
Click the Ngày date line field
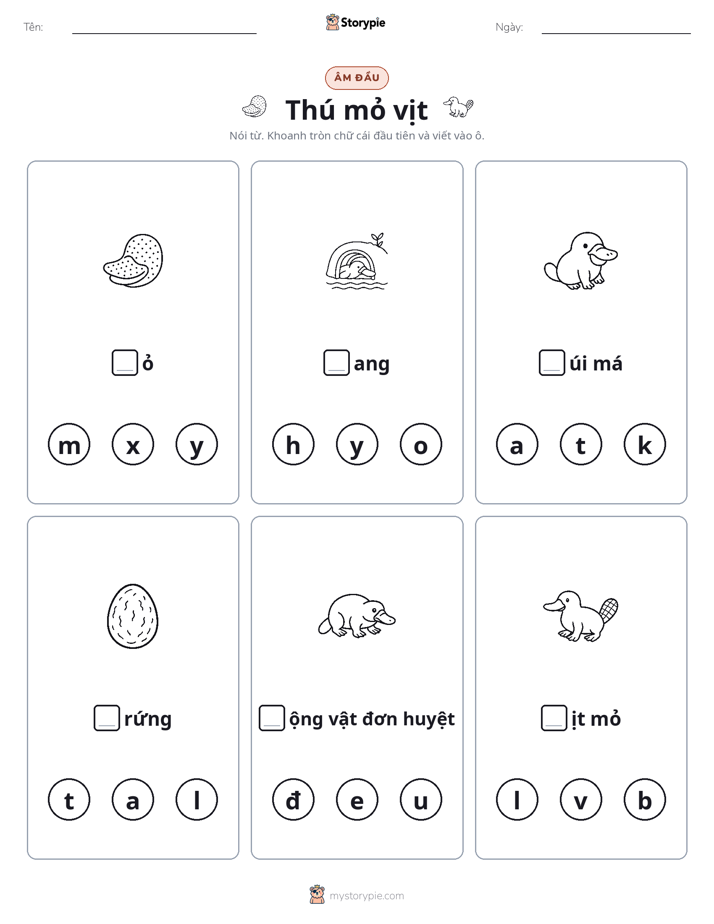(616, 28)
